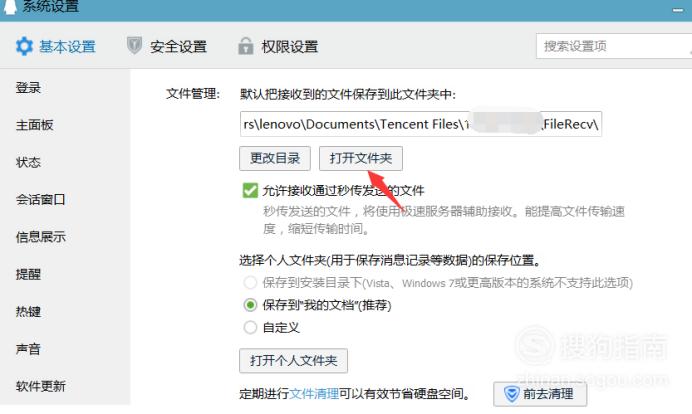692x414 pixels.
Task: Click the padlock icon for permission settings
Action: (246, 46)
